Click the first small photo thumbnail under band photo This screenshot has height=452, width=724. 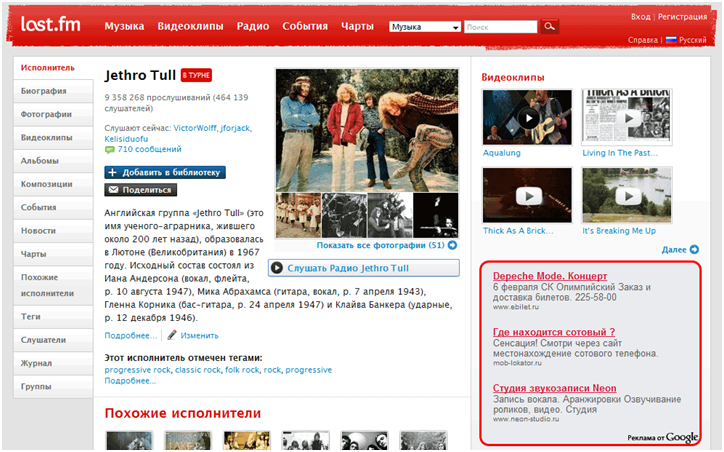coord(298,215)
